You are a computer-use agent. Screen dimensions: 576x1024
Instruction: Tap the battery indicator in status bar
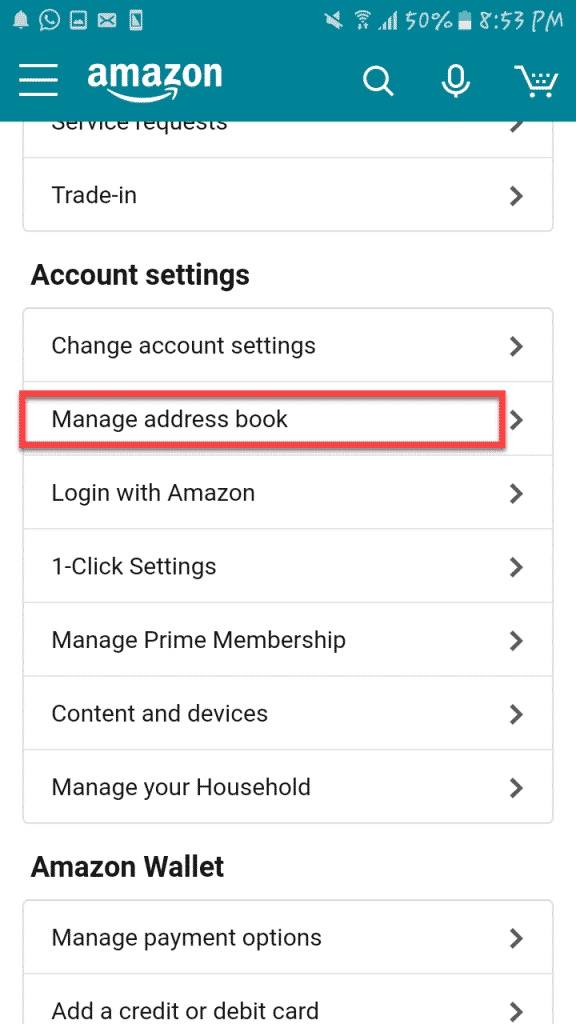(x=464, y=21)
